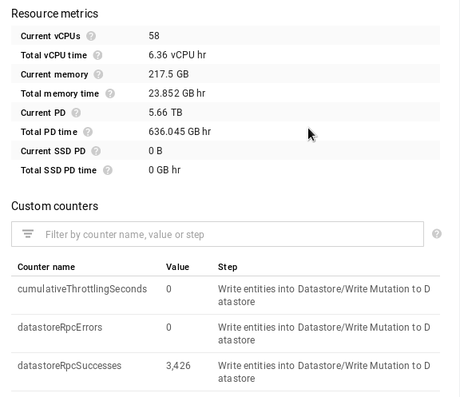Click the 636.045 GB hr value
The image size is (460, 397).
(180, 132)
